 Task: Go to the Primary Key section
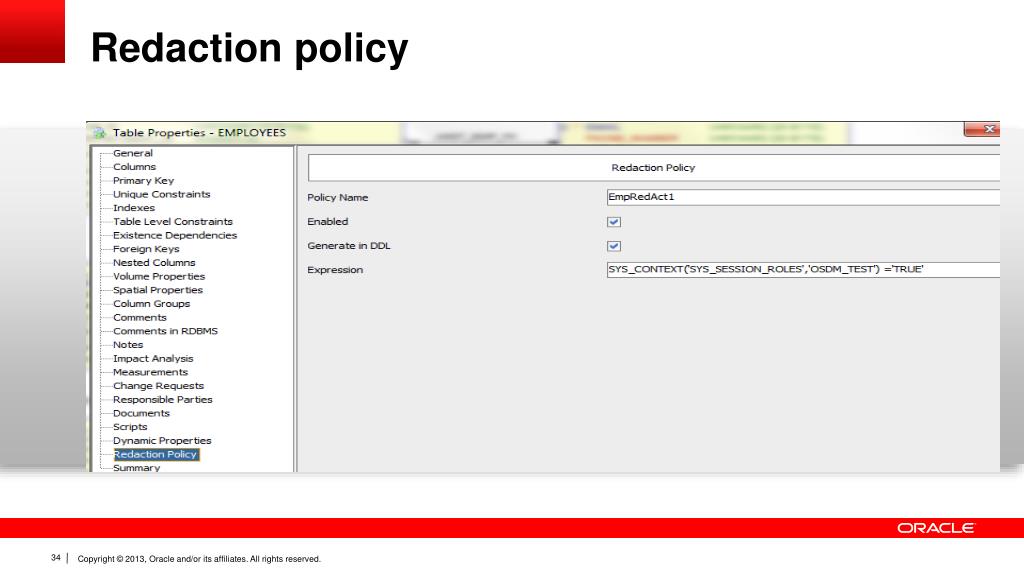pos(143,180)
